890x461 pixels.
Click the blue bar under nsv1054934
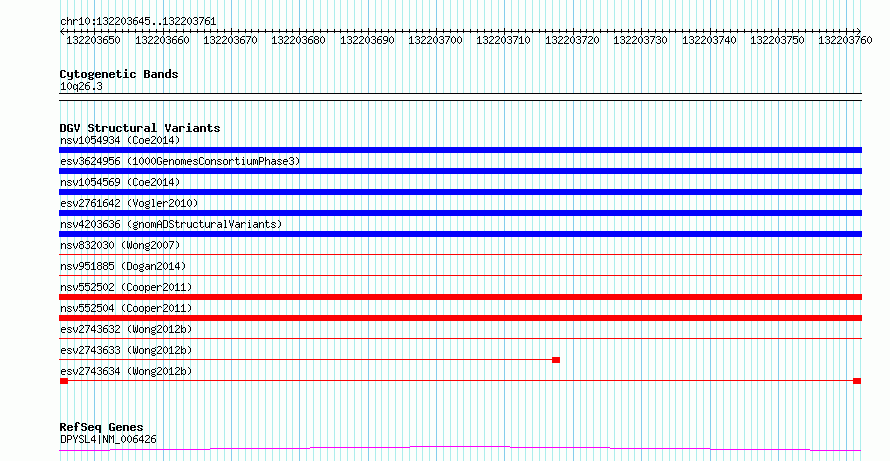click(460, 150)
